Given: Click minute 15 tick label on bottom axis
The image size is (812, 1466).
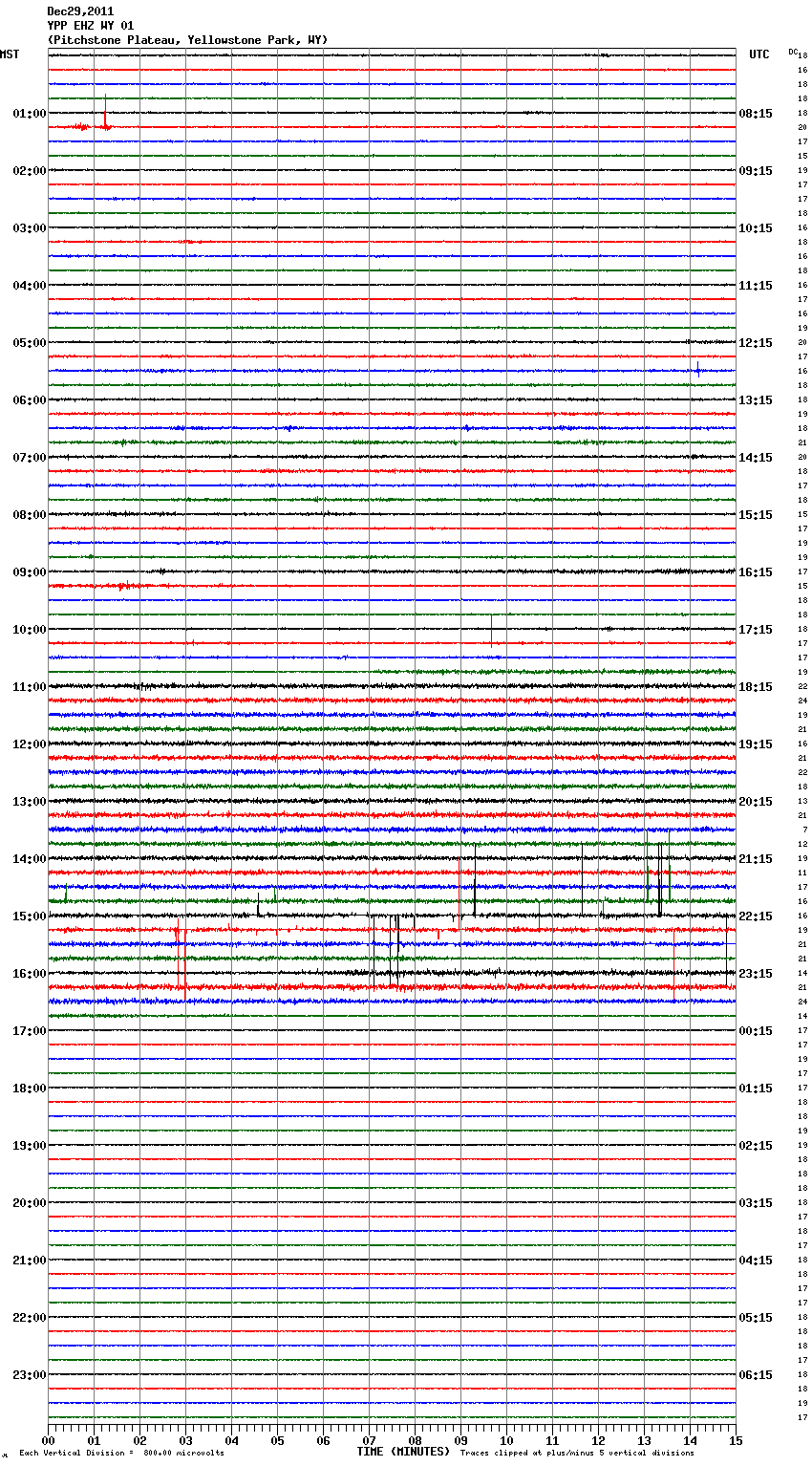Looking at the screenshot, I should pyautogui.click(x=736, y=1440).
